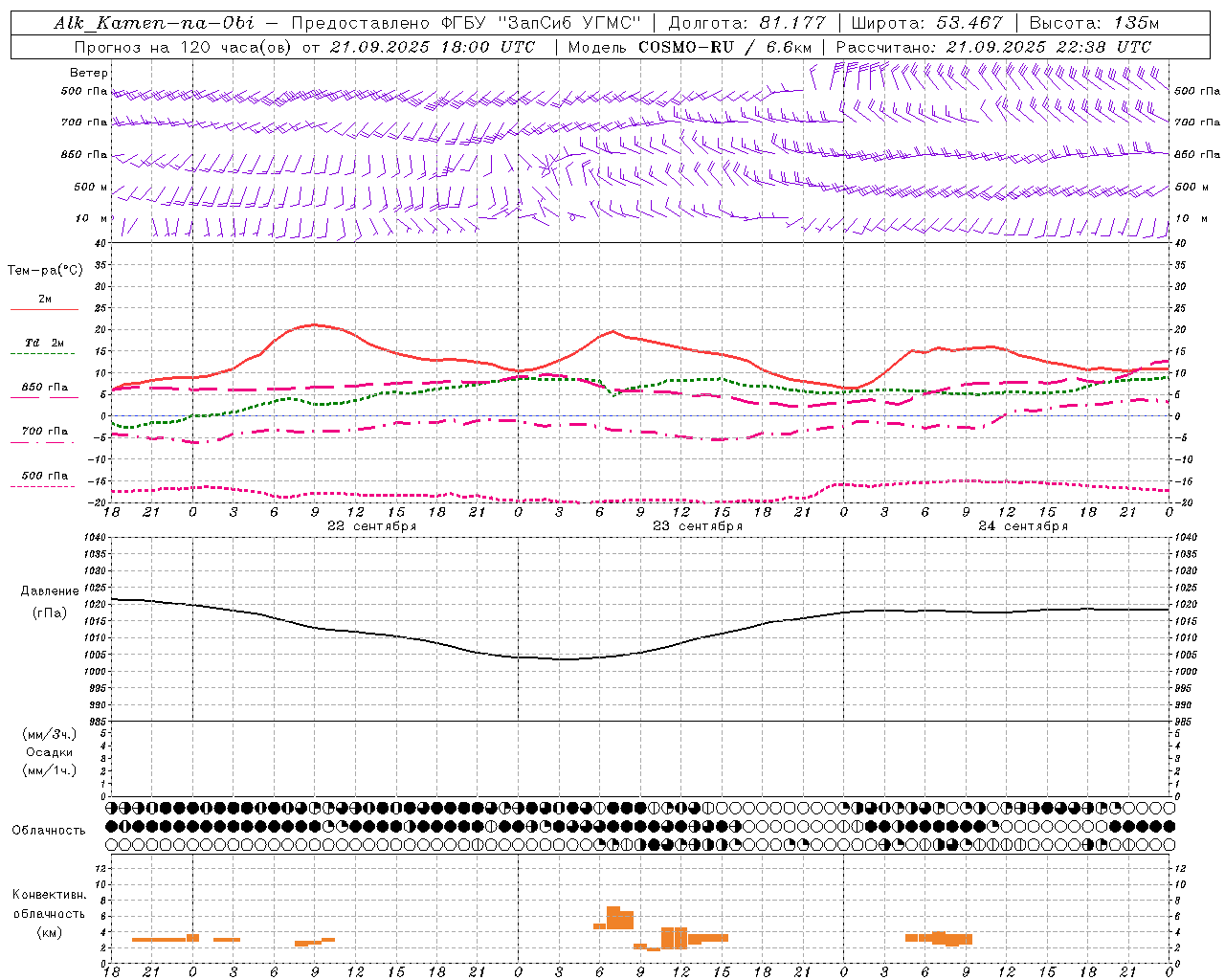Click the 24 сентября date label
Image resolution: width=1225 pixels, height=980 pixels.
point(1022,526)
